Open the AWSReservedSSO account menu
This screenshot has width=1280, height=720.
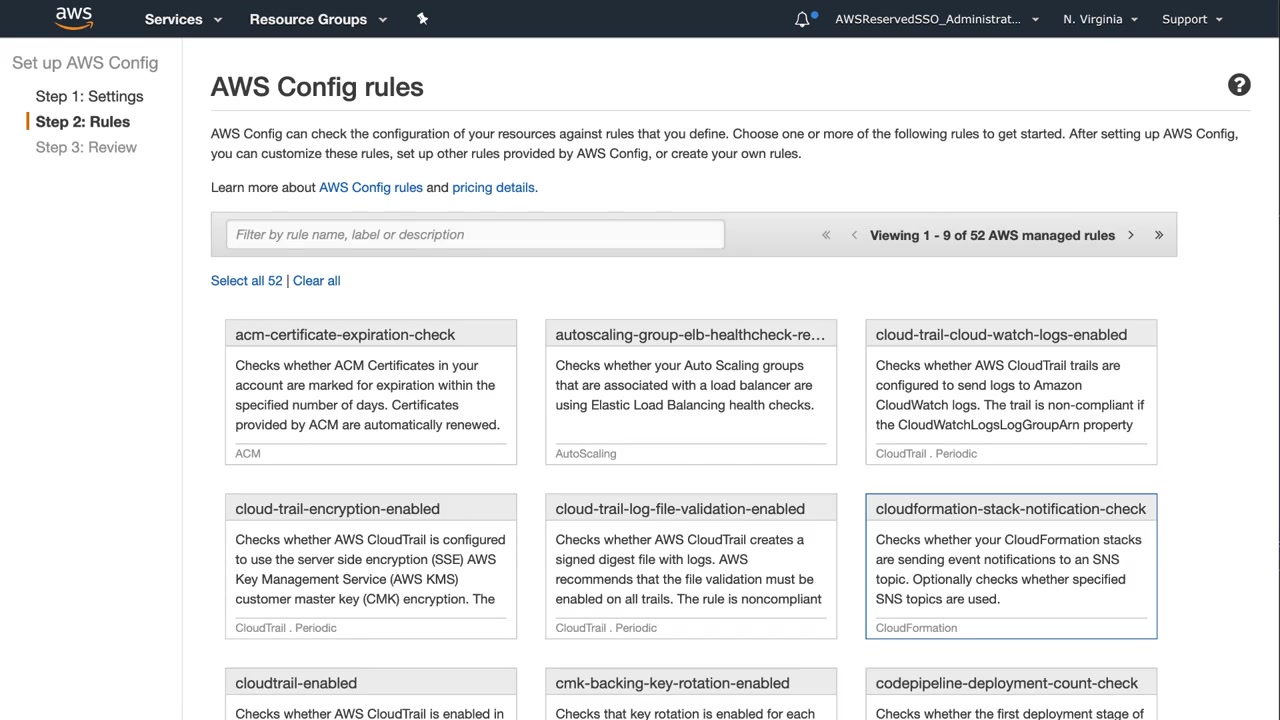point(937,19)
